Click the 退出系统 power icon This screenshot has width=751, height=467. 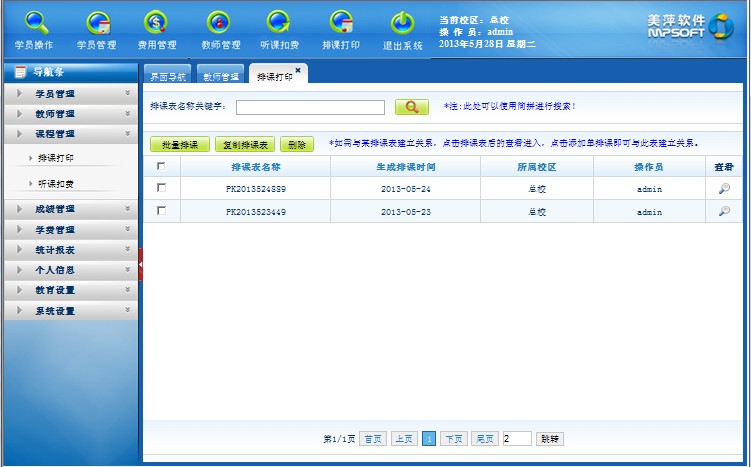point(402,23)
